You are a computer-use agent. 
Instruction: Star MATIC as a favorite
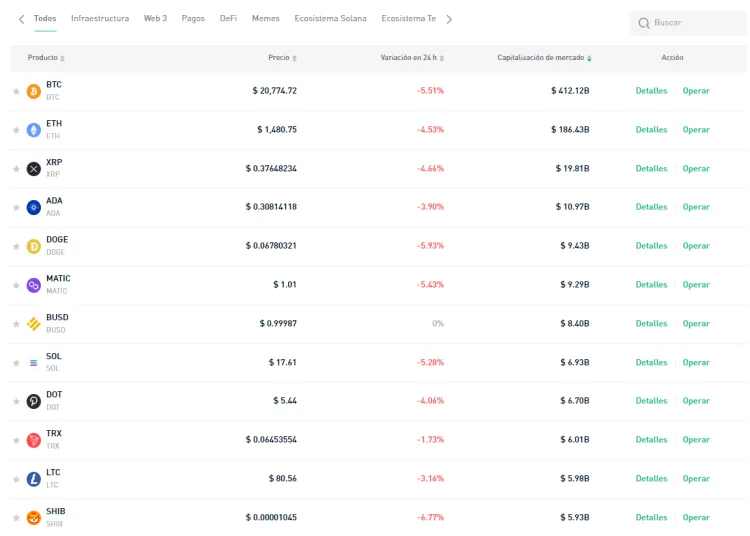pos(16,285)
